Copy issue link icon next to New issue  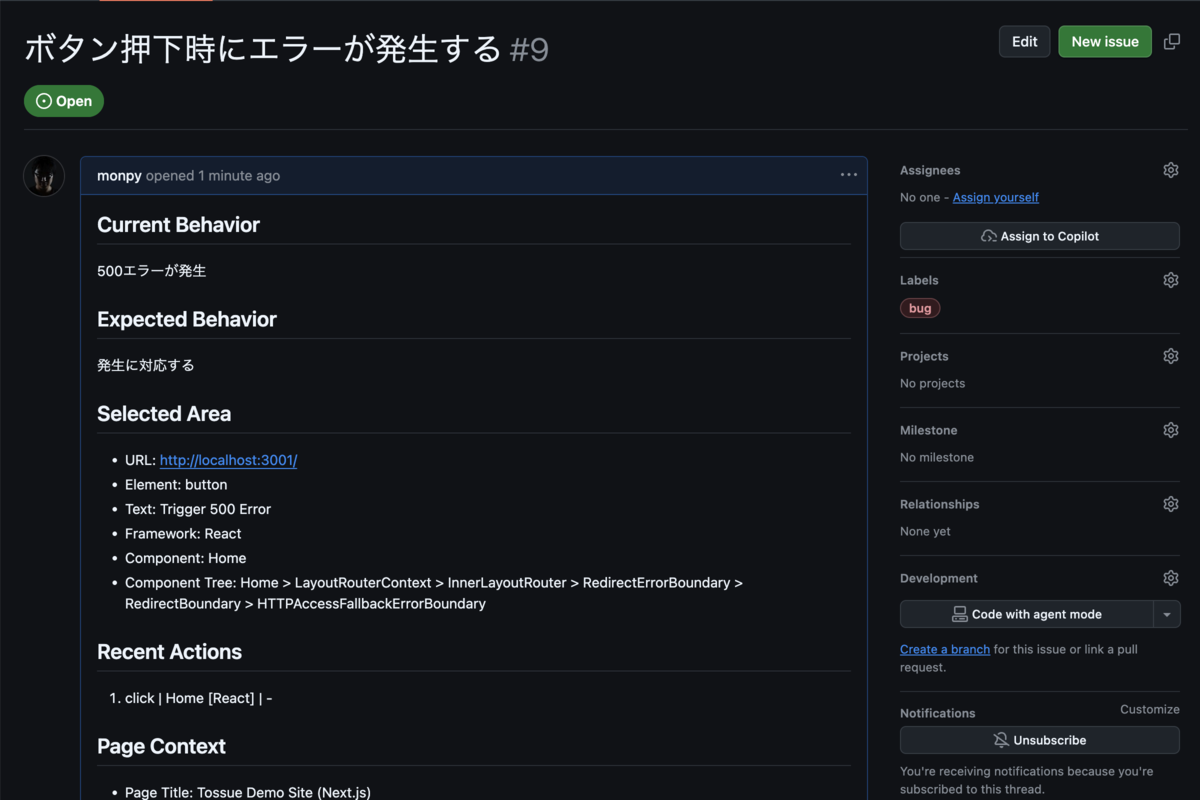[1172, 41]
